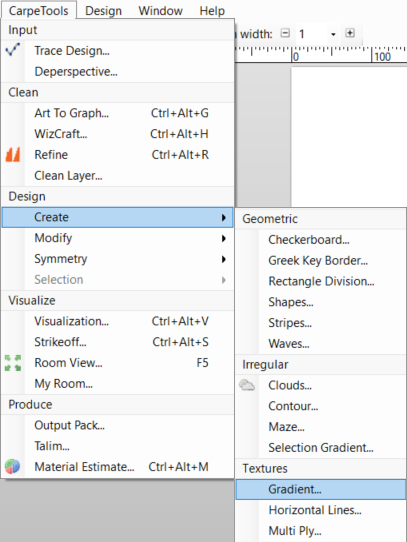Click the Clouds icon in Irregular section
Image resolution: width=407 pixels, height=542 pixels.
click(x=247, y=385)
